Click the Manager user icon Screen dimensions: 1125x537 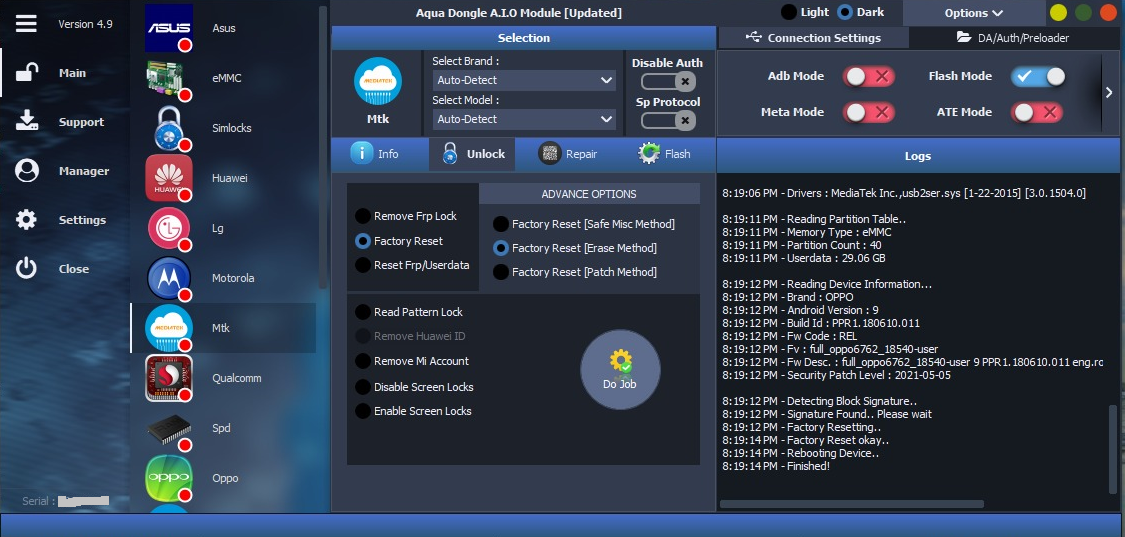(x=27, y=171)
